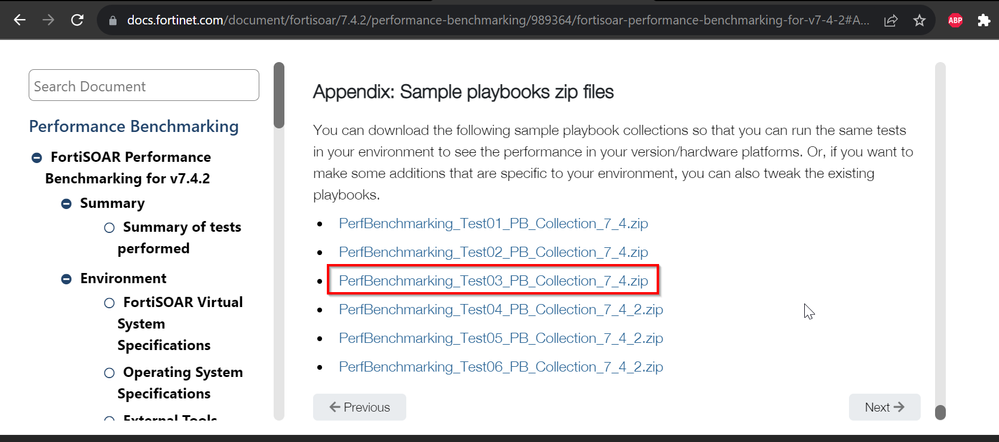Open the ABP Adblock Plus extension
The height and width of the screenshot is (442, 999).
(955, 20)
